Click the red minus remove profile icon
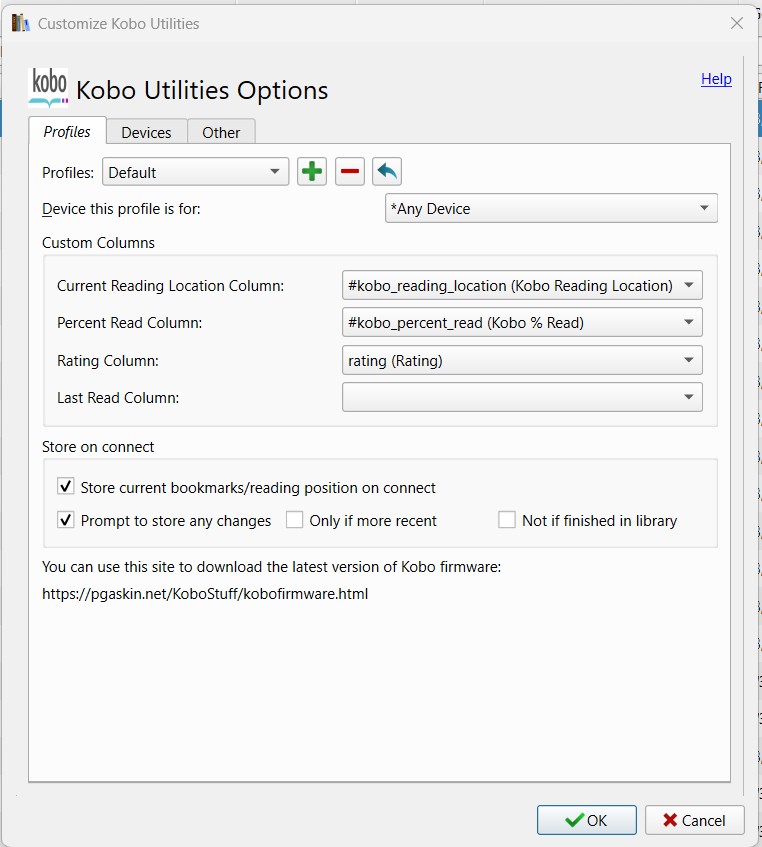This screenshot has height=847, width=762. click(x=349, y=172)
